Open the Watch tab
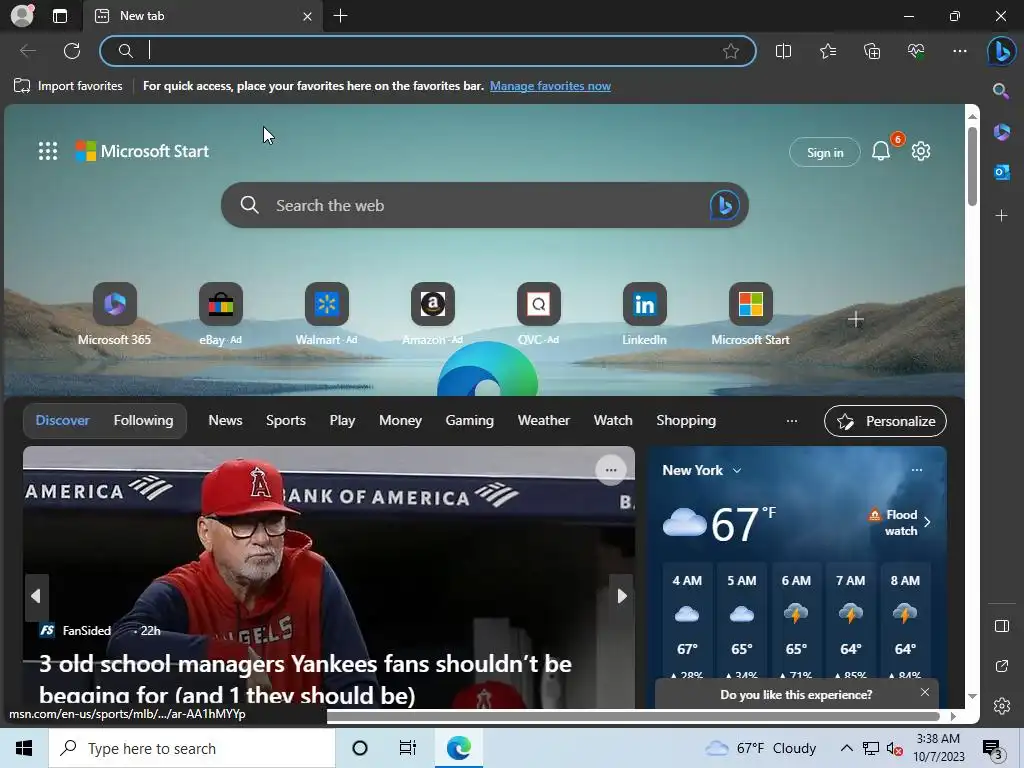The height and width of the screenshot is (768, 1024). (613, 421)
